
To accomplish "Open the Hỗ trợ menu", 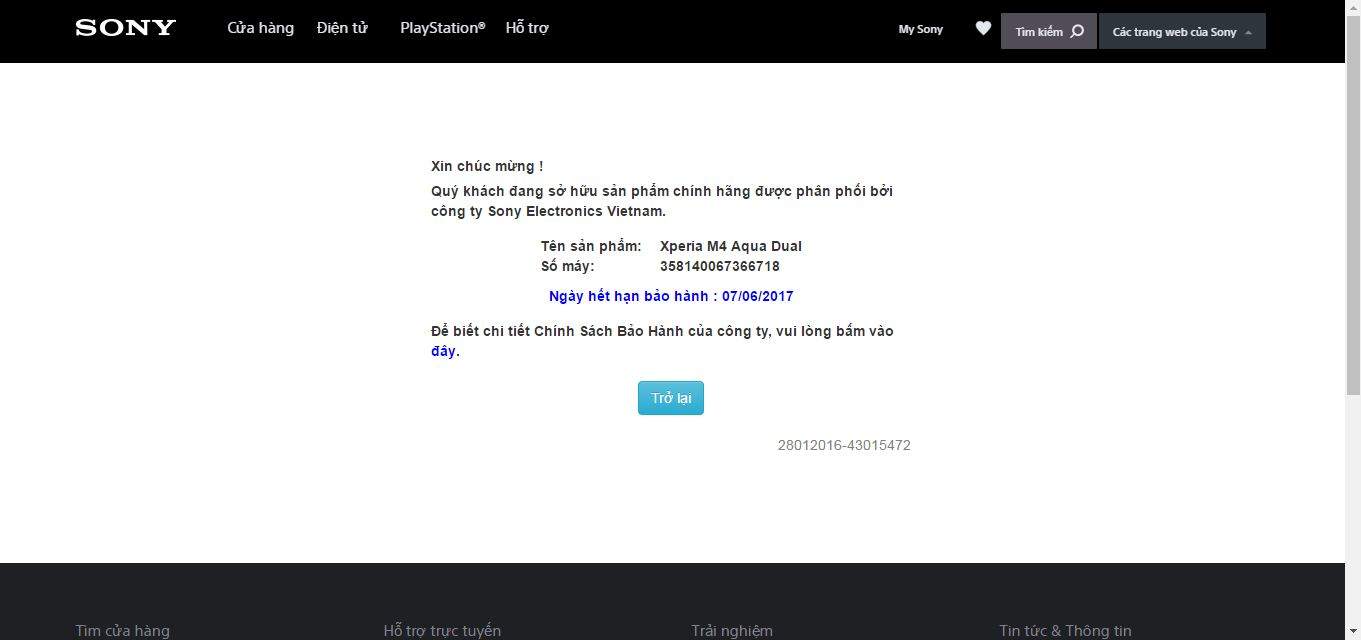I will click(x=527, y=28).
